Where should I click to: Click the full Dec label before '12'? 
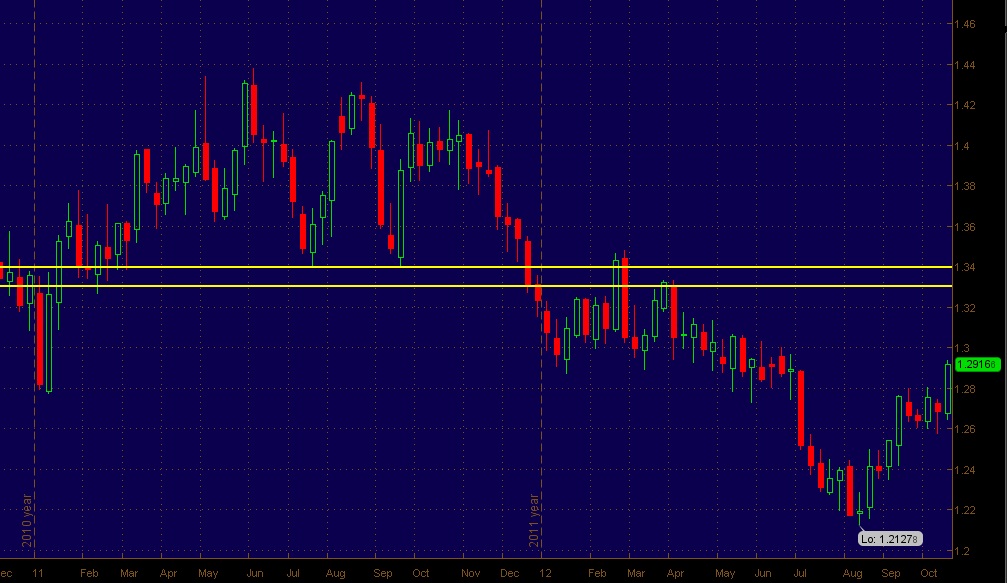pyautogui.click(x=509, y=573)
